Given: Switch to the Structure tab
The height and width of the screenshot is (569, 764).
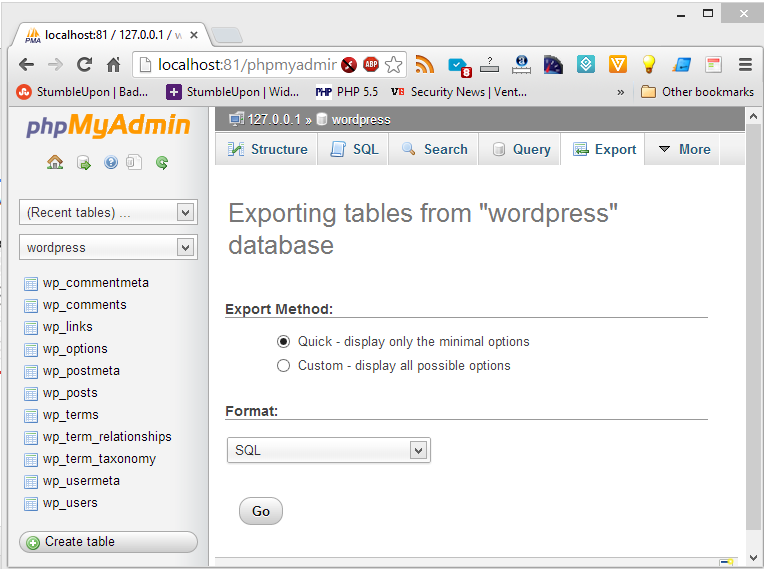Looking at the screenshot, I should click(267, 149).
